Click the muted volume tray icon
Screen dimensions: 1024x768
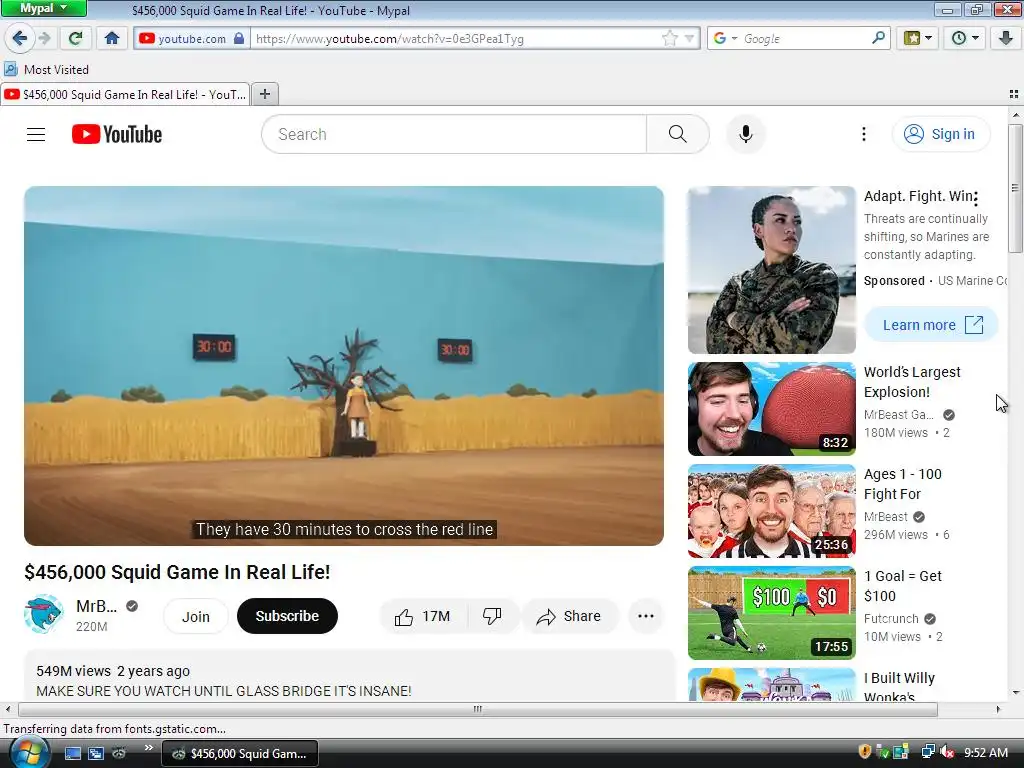[x=947, y=752]
